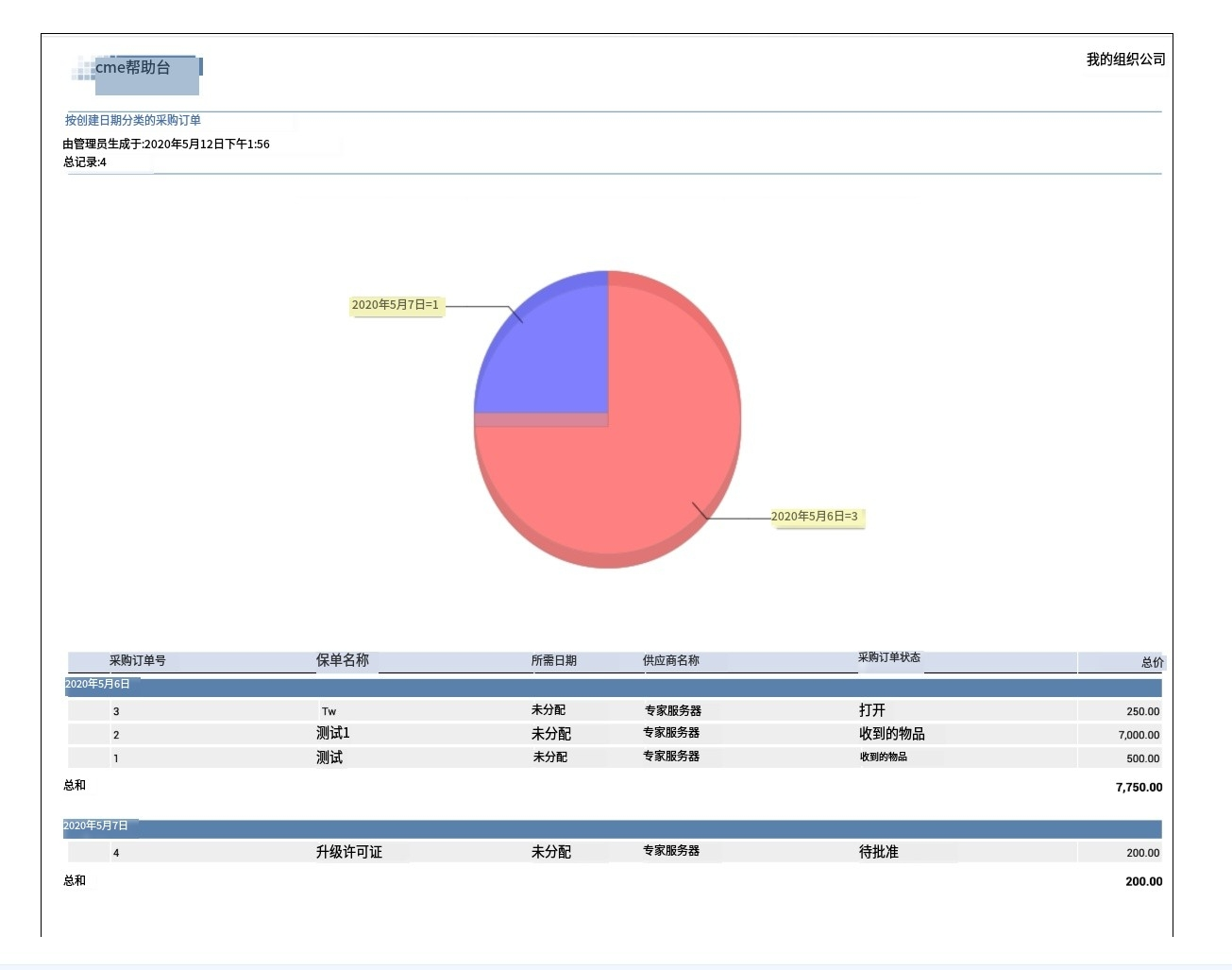Image resolution: width=1232 pixels, height=970 pixels.
Task: Collapse the 2020年5月6日 group header
Action: point(97,684)
